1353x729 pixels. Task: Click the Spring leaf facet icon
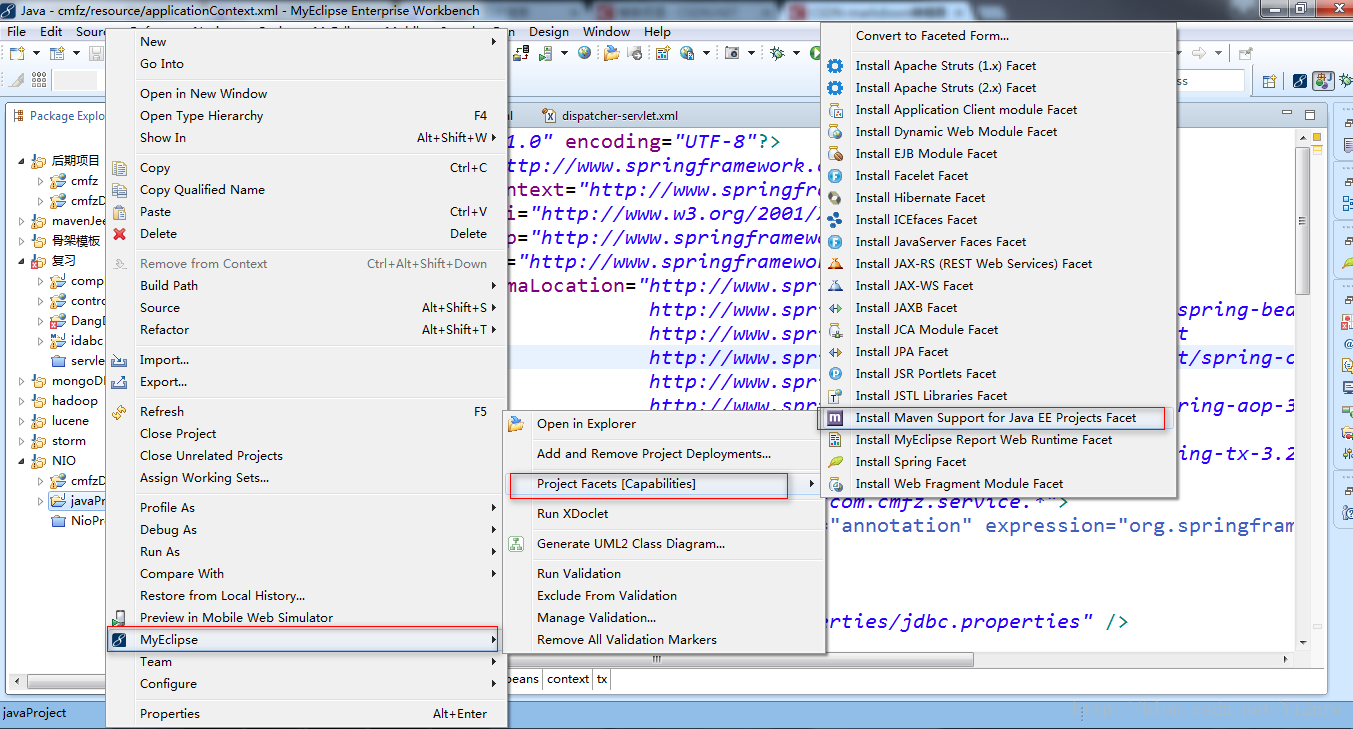(835, 462)
